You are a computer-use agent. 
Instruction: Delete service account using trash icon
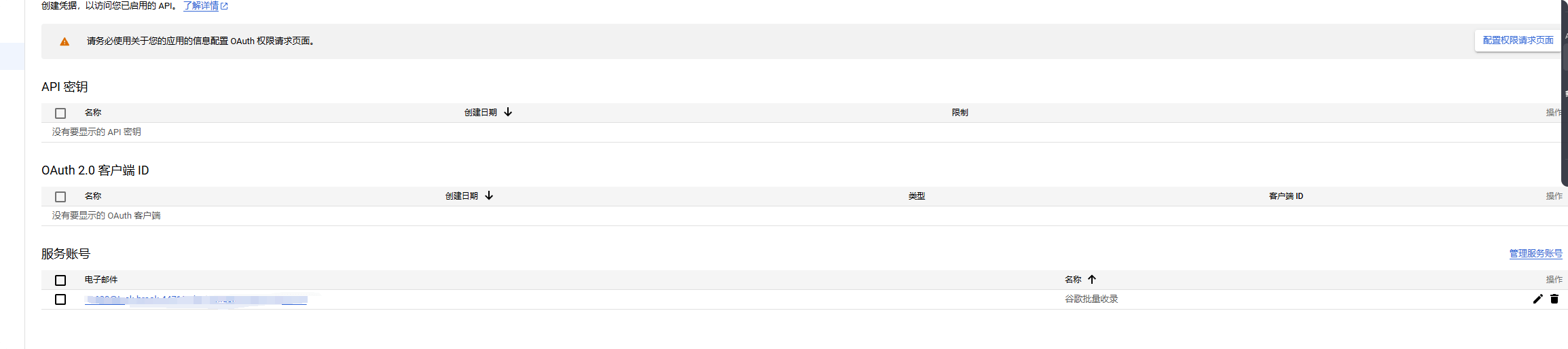1554,299
